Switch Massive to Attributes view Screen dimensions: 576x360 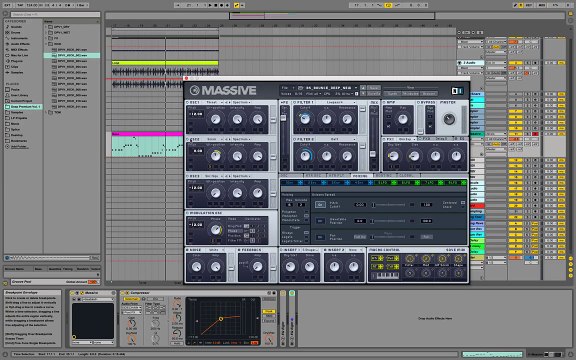410,94
